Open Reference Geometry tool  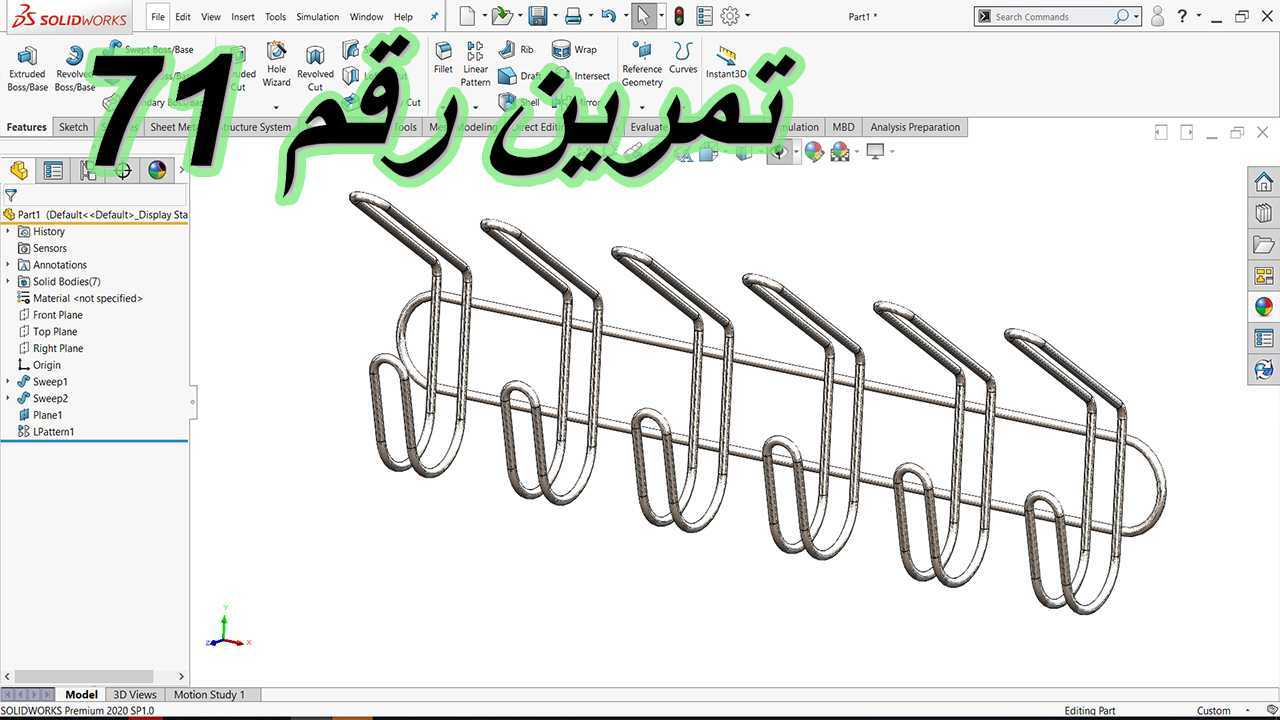pos(642,65)
